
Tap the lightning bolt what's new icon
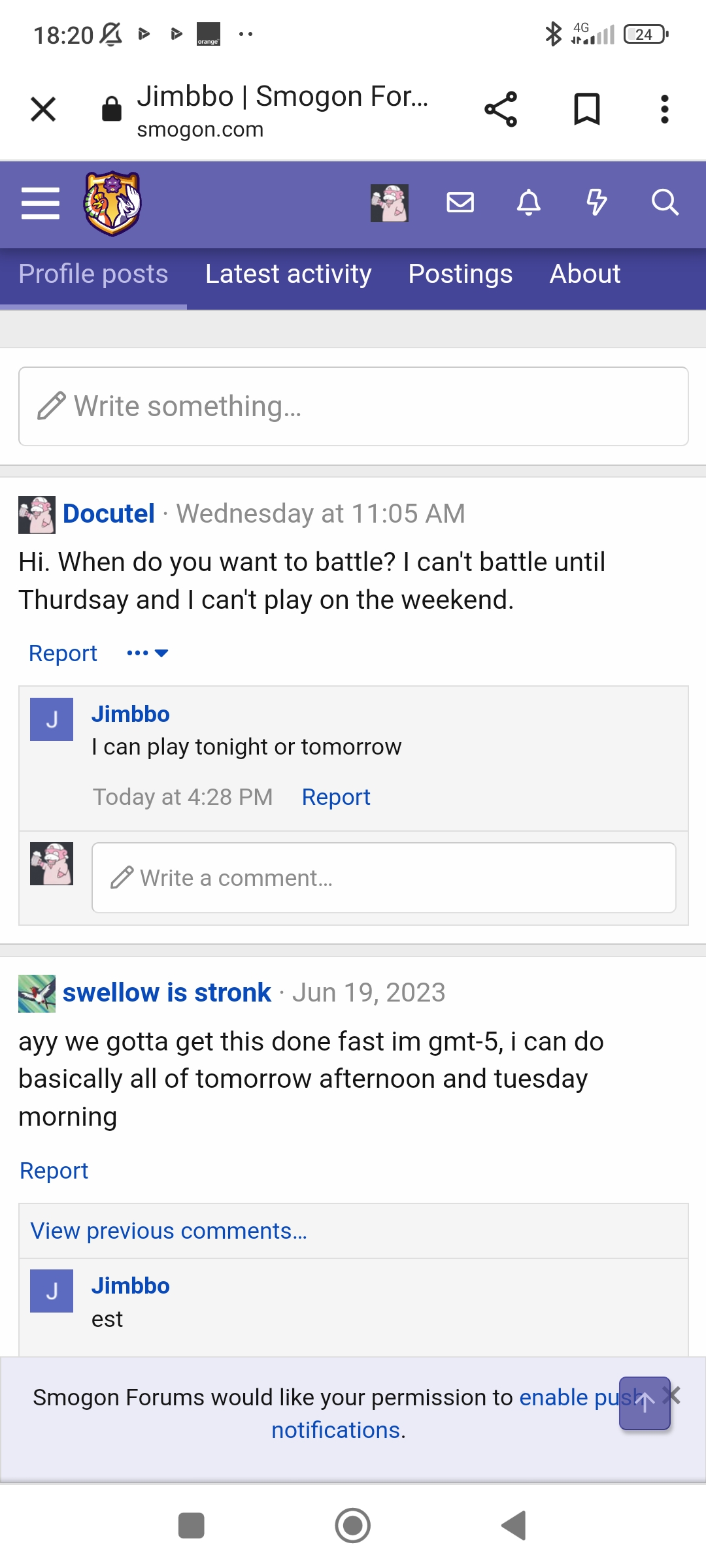click(596, 203)
